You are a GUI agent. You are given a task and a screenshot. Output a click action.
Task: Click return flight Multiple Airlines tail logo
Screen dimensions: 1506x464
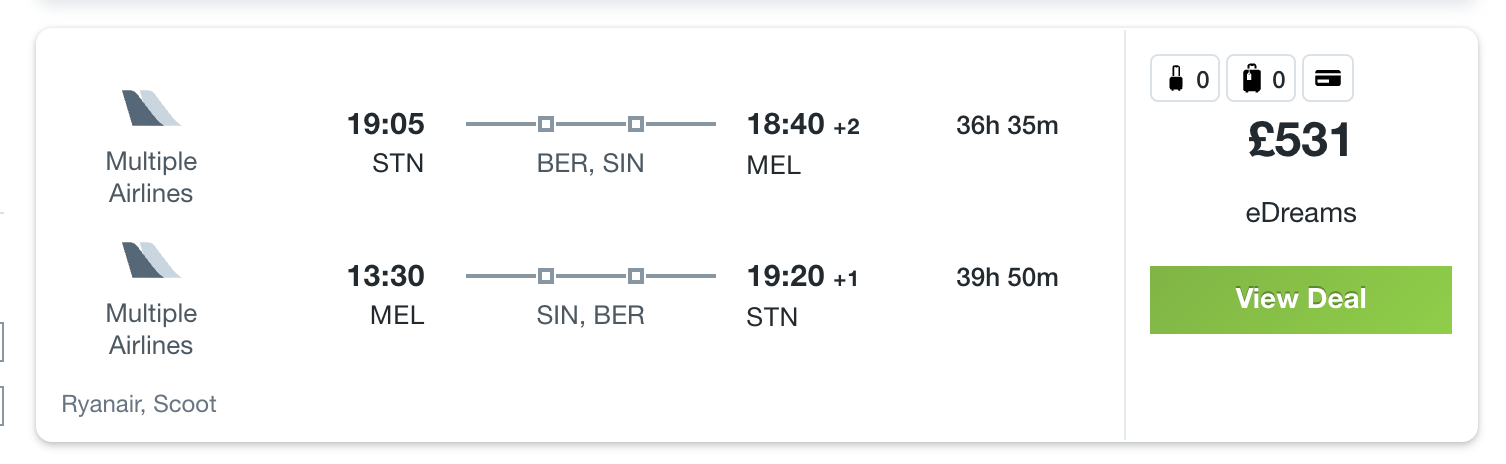(x=152, y=259)
